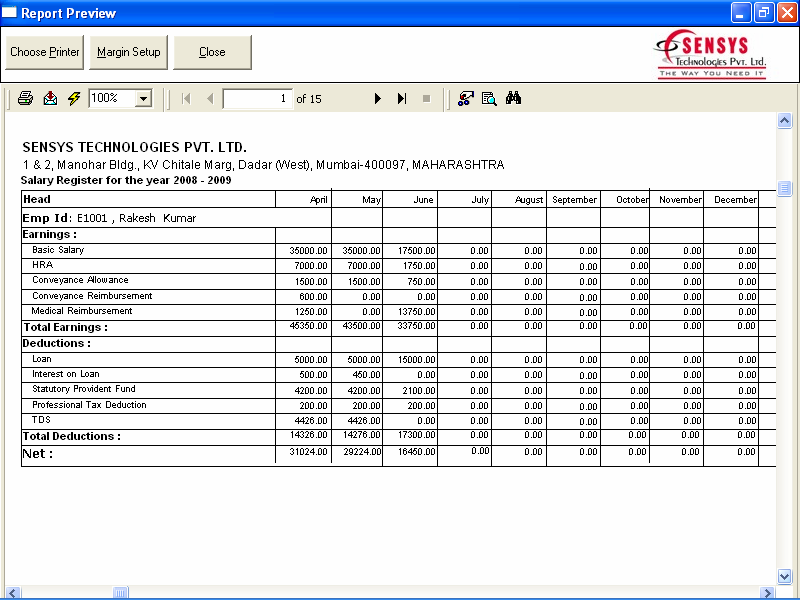Go to last page arrow
This screenshot has height=600, width=800.
coord(402,98)
